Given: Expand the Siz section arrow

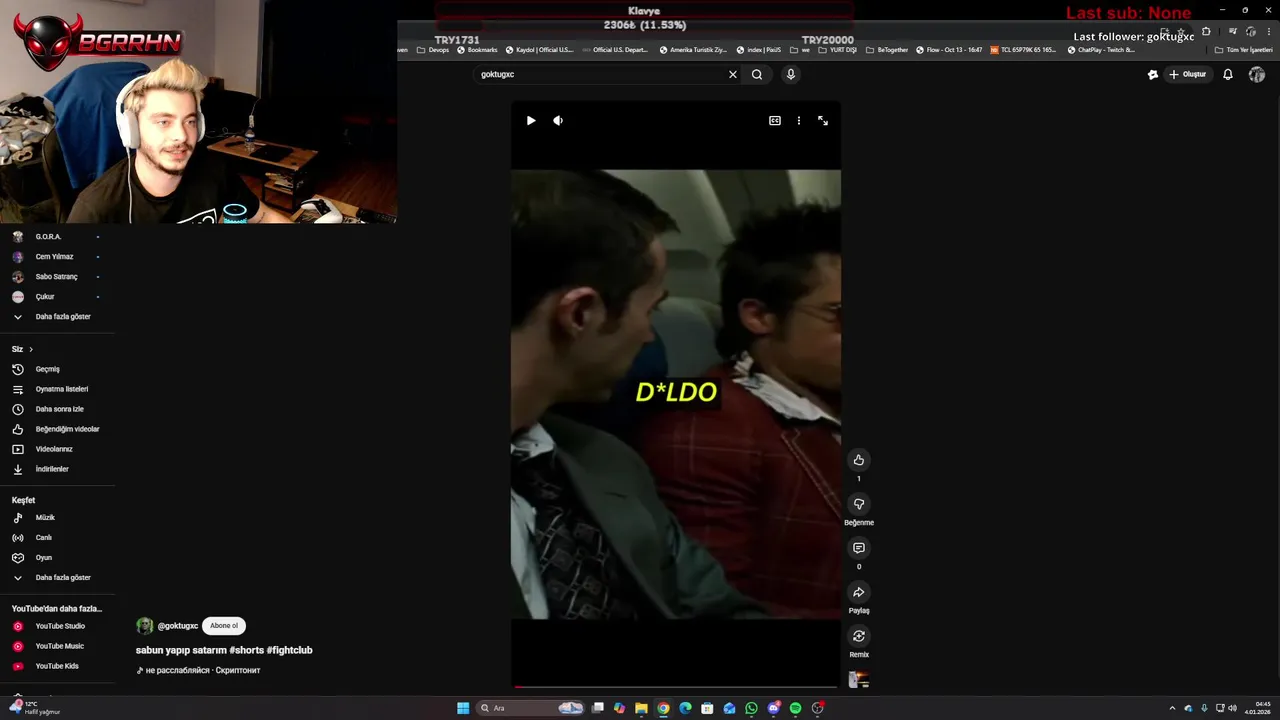Looking at the screenshot, I should coord(31,349).
